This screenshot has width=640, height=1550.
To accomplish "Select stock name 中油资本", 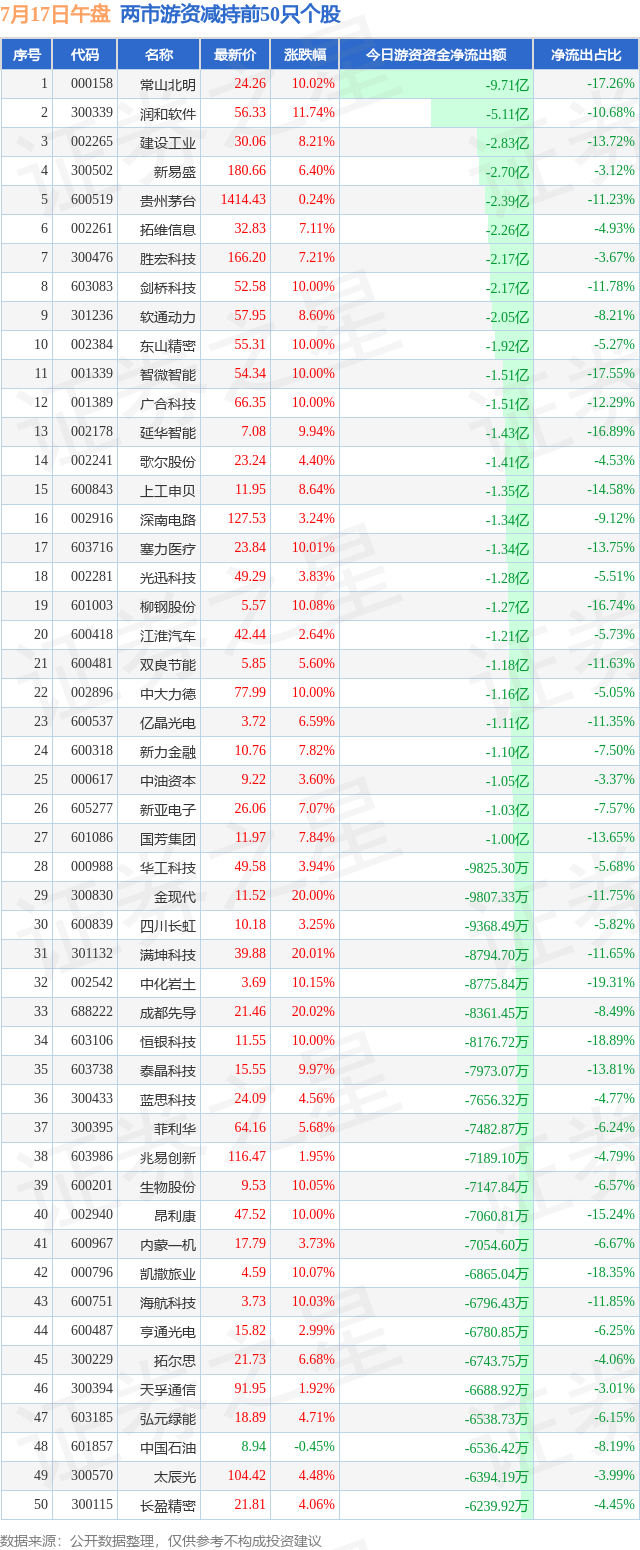I will tap(168, 780).
